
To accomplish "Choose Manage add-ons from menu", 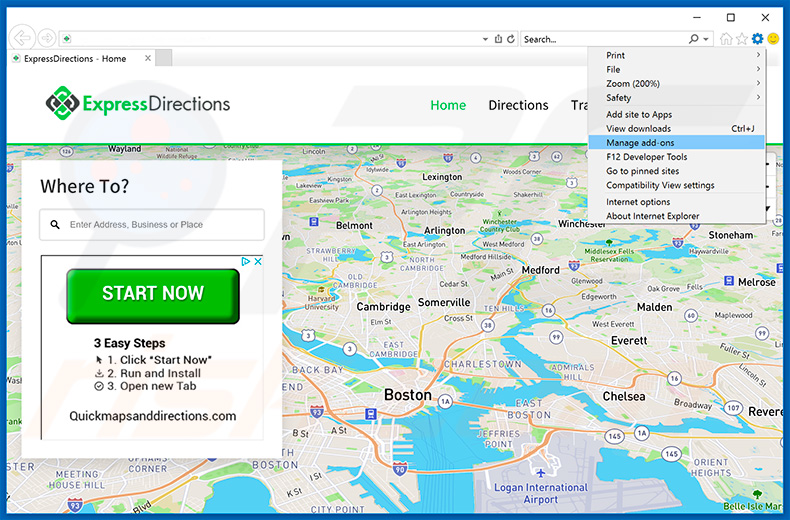I will pyautogui.click(x=677, y=143).
